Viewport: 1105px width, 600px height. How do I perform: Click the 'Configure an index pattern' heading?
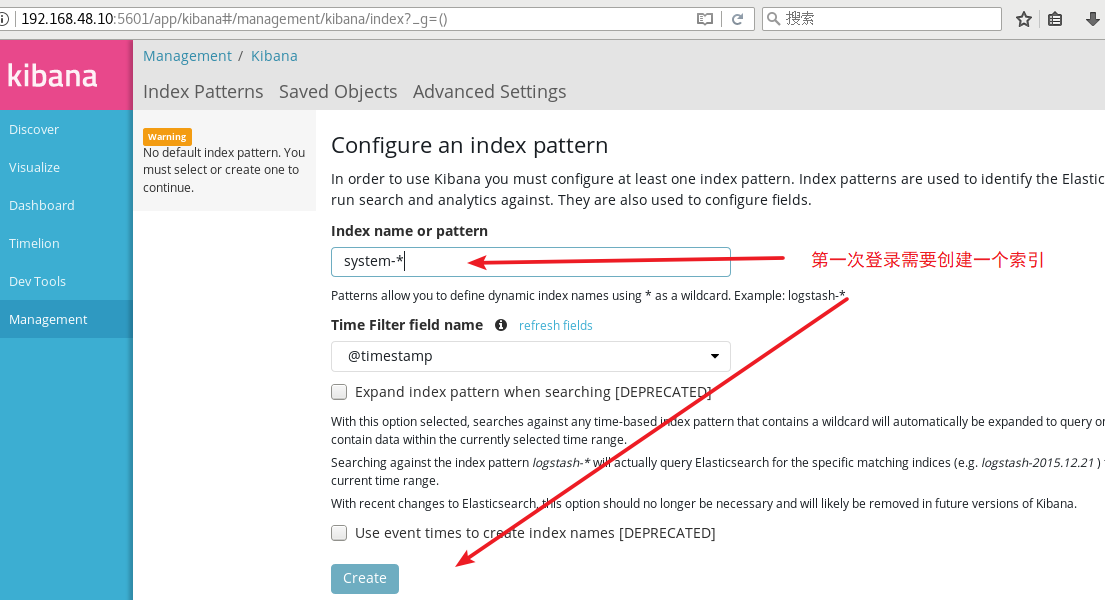tap(469, 145)
